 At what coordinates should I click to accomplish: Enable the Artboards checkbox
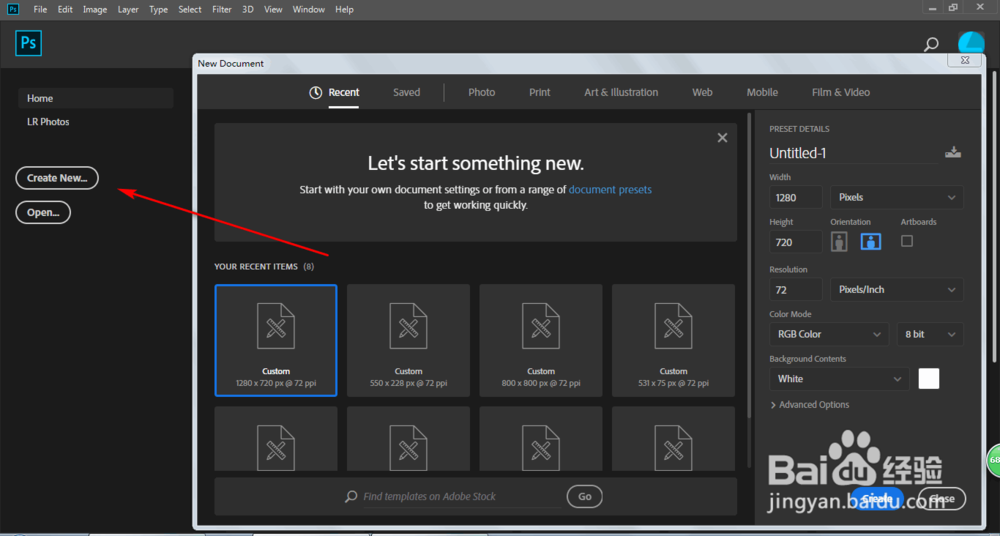907,241
